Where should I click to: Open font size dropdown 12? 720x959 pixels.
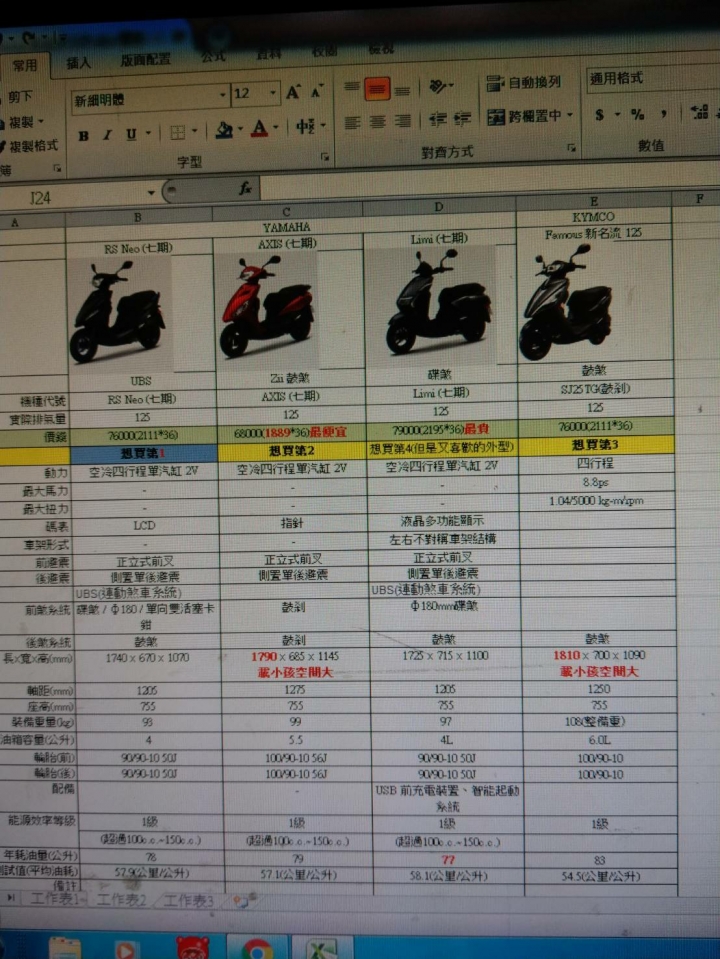272,93
